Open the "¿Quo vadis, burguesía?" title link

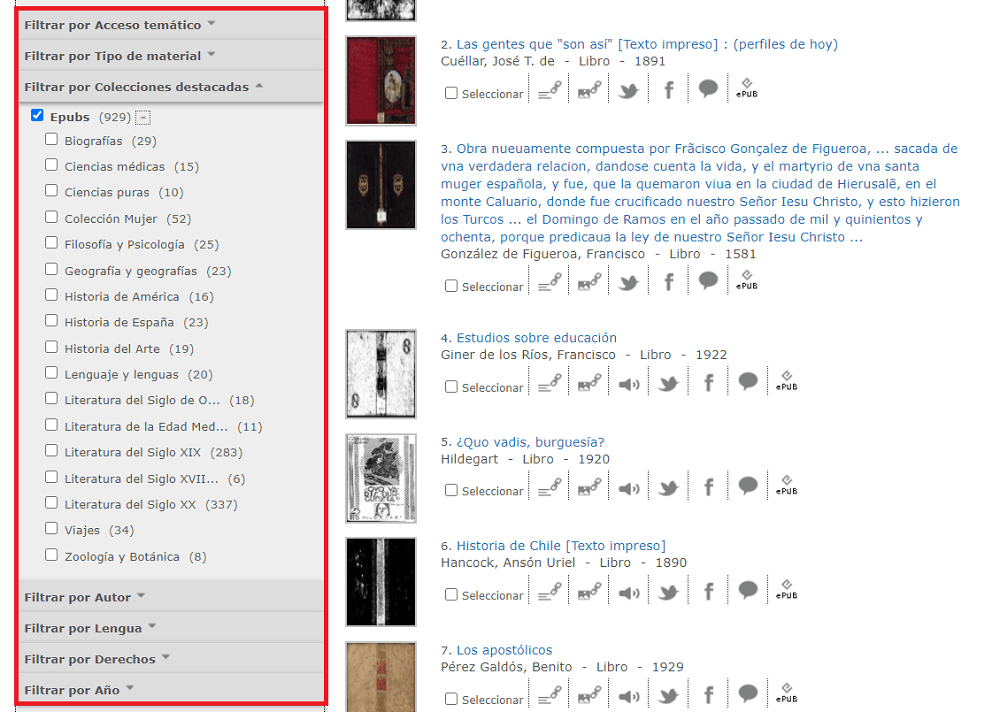coord(530,442)
